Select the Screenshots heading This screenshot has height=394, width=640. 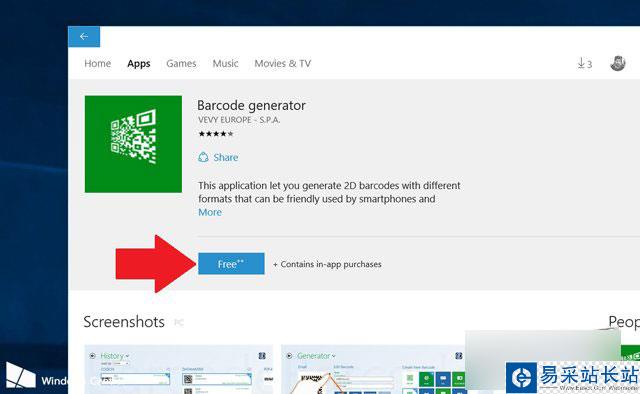(124, 322)
